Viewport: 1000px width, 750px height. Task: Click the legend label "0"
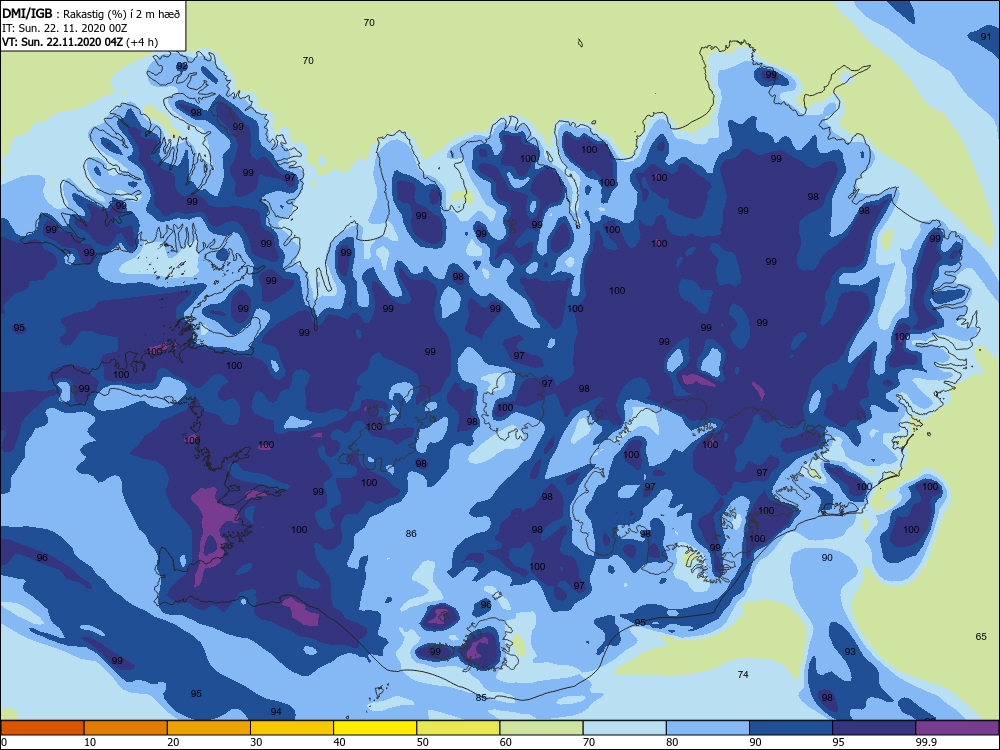(4, 742)
